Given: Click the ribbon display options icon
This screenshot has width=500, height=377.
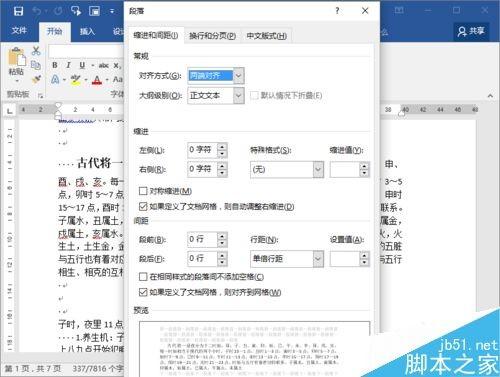Looking at the screenshot, I should pos(399,11).
